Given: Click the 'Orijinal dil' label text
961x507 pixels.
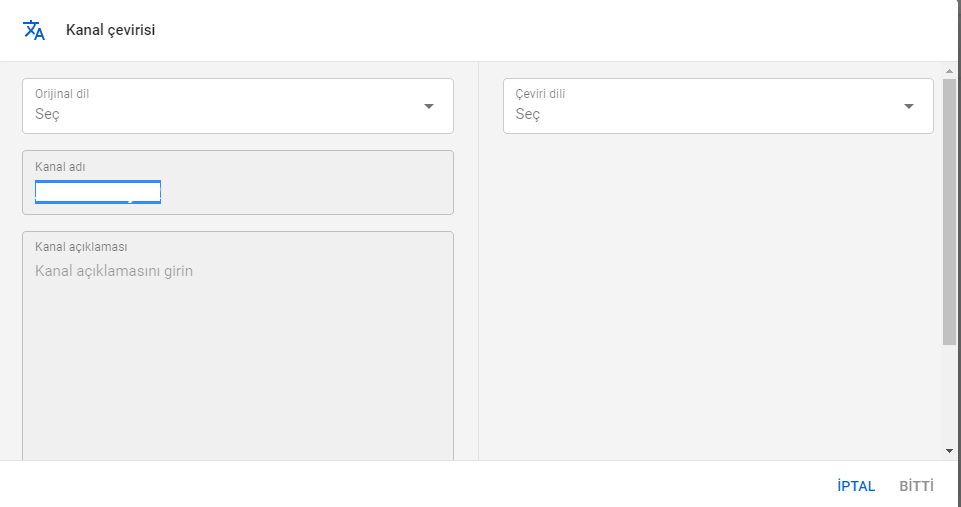Looking at the screenshot, I should pyautogui.click(x=62, y=94).
